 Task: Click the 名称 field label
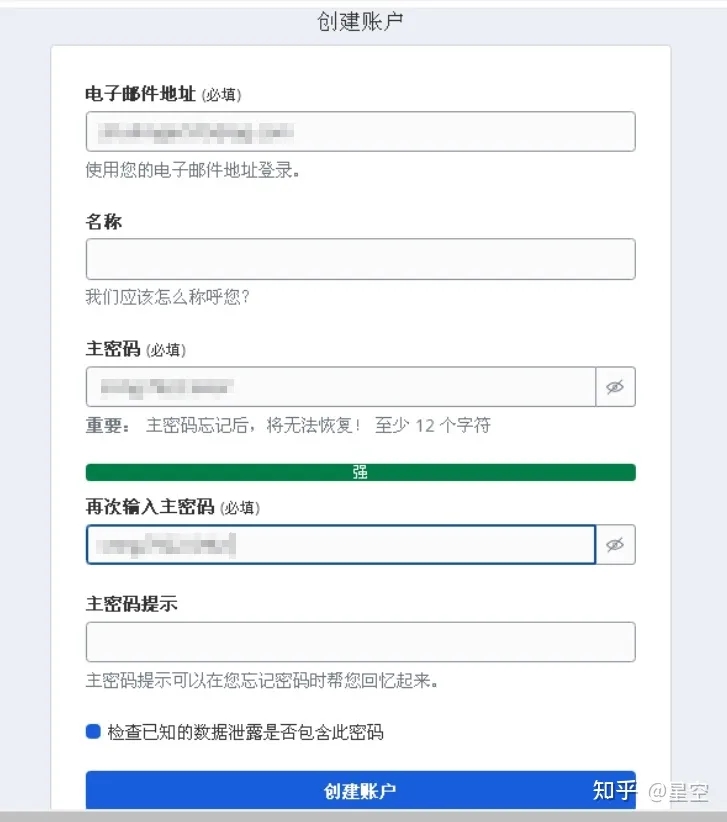point(104,222)
